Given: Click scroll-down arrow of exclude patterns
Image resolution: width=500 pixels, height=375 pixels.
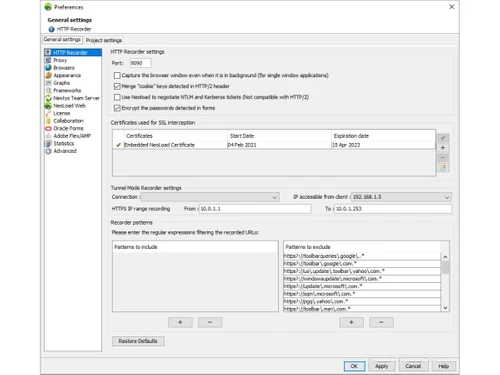Looking at the screenshot, I should (445, 308).
